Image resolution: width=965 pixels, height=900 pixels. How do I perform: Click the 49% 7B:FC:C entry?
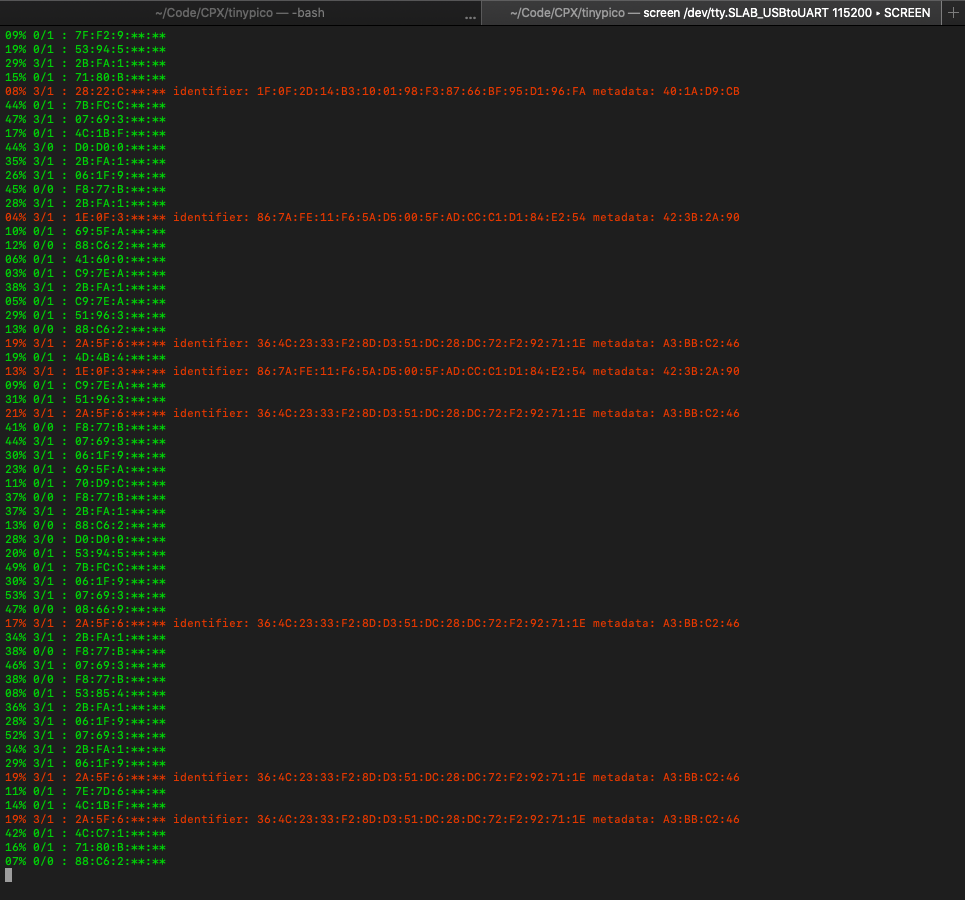(86, 567)
